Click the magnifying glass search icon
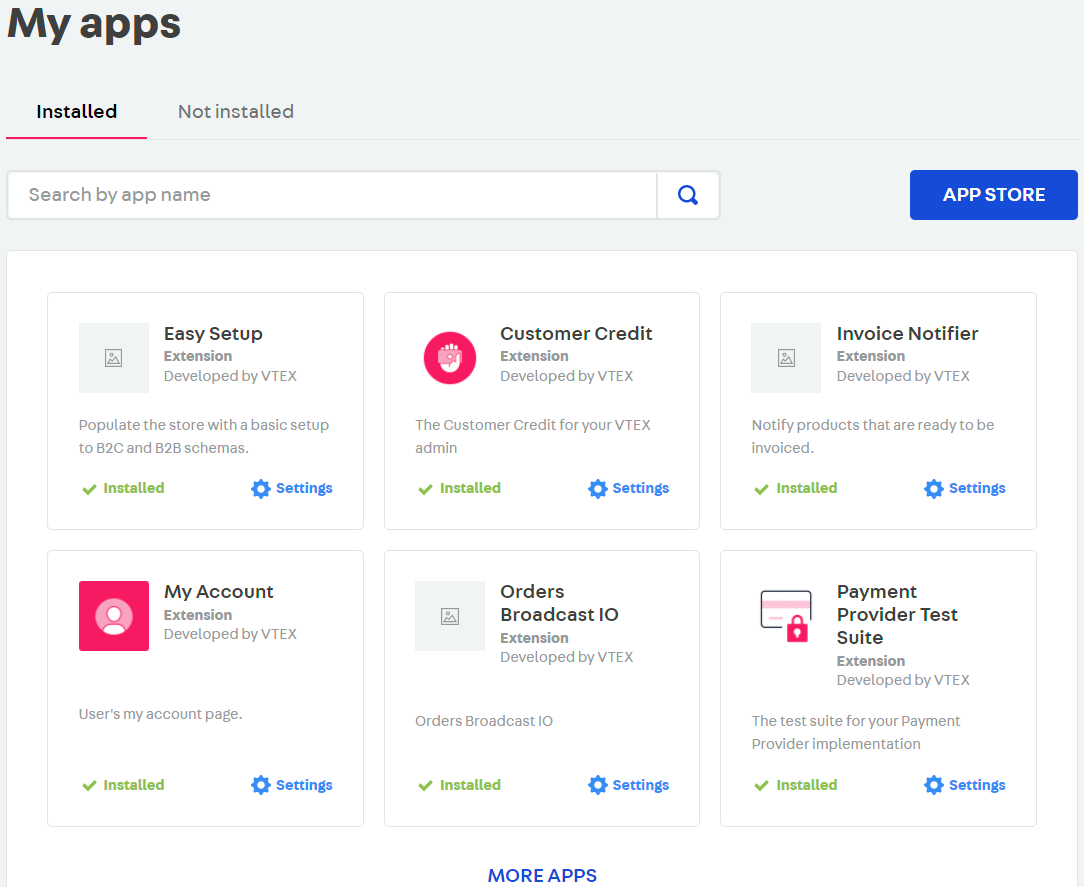The width and height of the screenshot is (1084, 889). (688, 195)
